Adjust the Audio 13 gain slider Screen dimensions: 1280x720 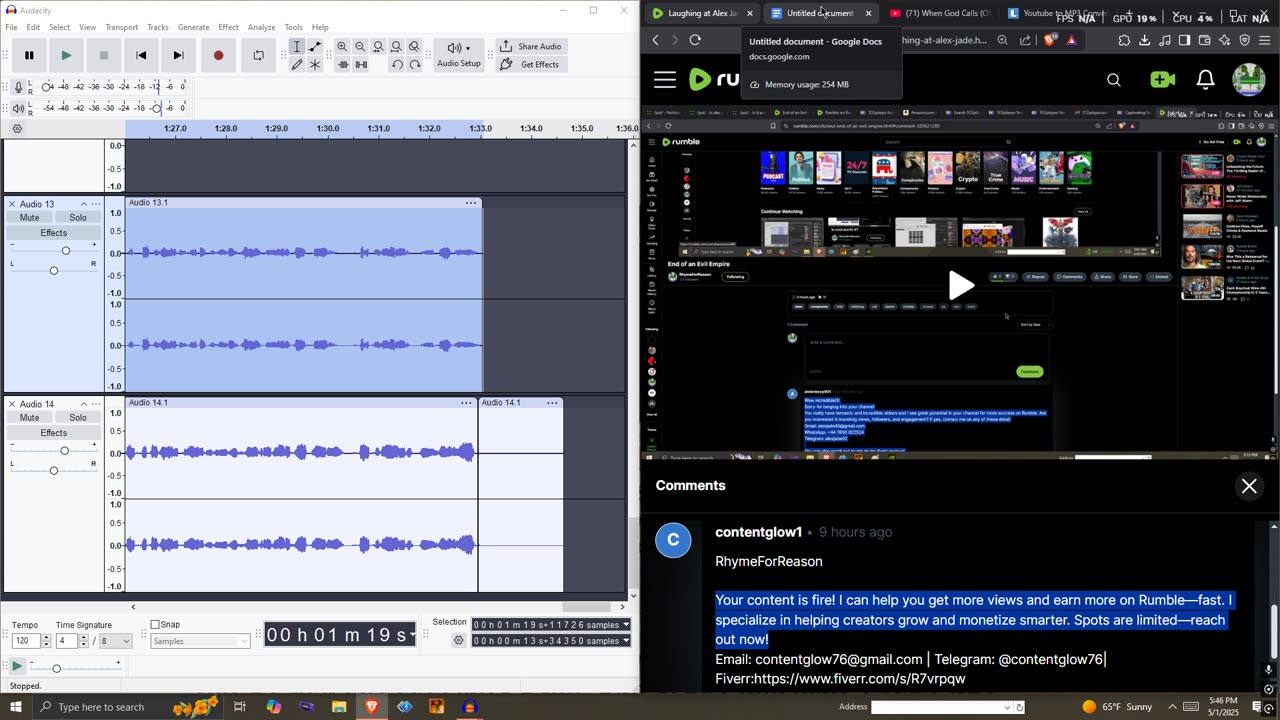click(x=65, y=250)
